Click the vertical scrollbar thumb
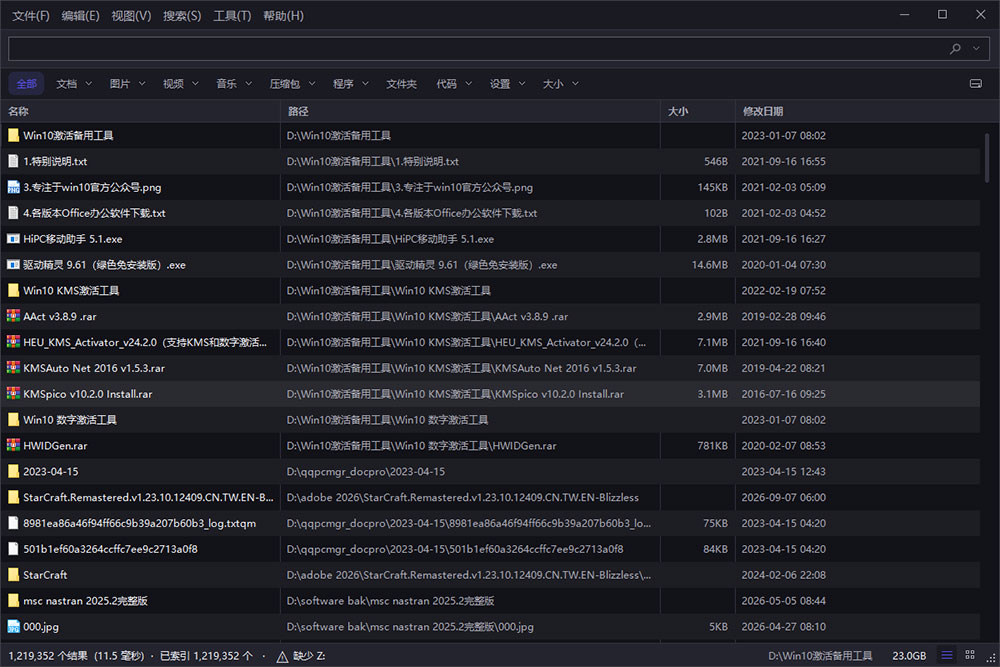This screenshot has width=1000, height=667. click(x=987, y=158)
